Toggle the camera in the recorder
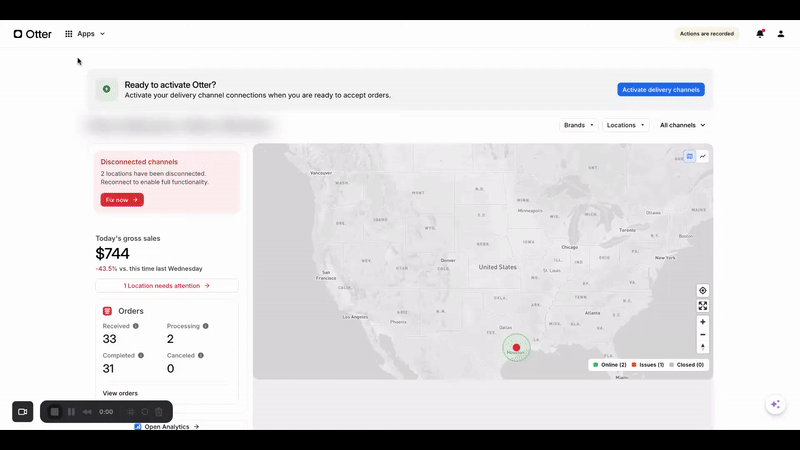The image size is (800, 450). [22, 412]
